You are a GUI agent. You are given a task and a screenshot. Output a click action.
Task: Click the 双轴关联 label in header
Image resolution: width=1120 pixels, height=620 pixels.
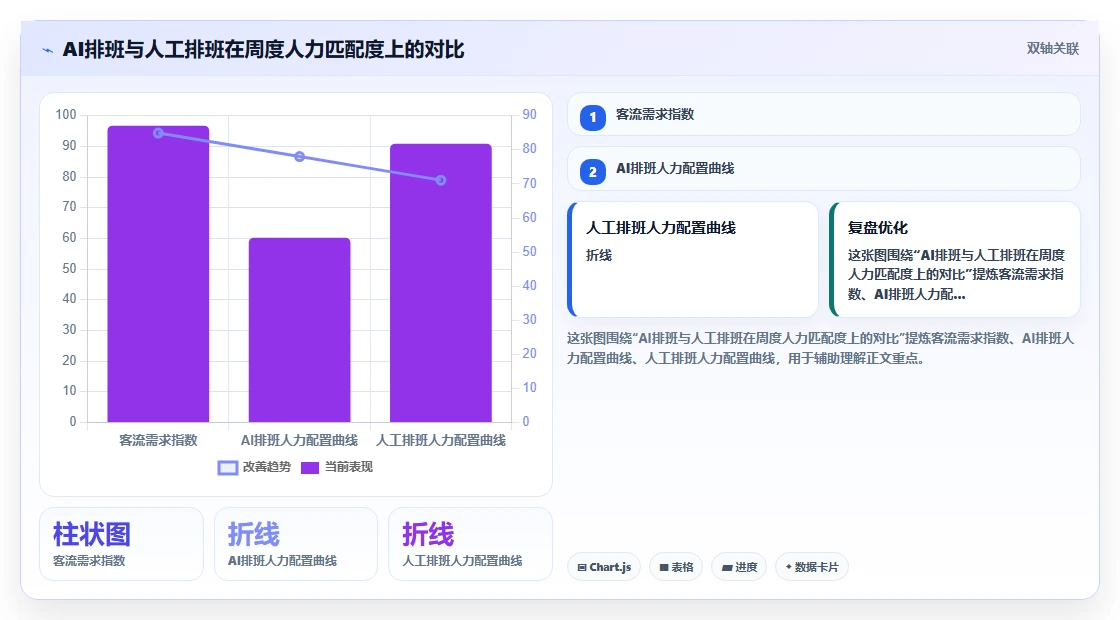click(x=1052, y=49)
